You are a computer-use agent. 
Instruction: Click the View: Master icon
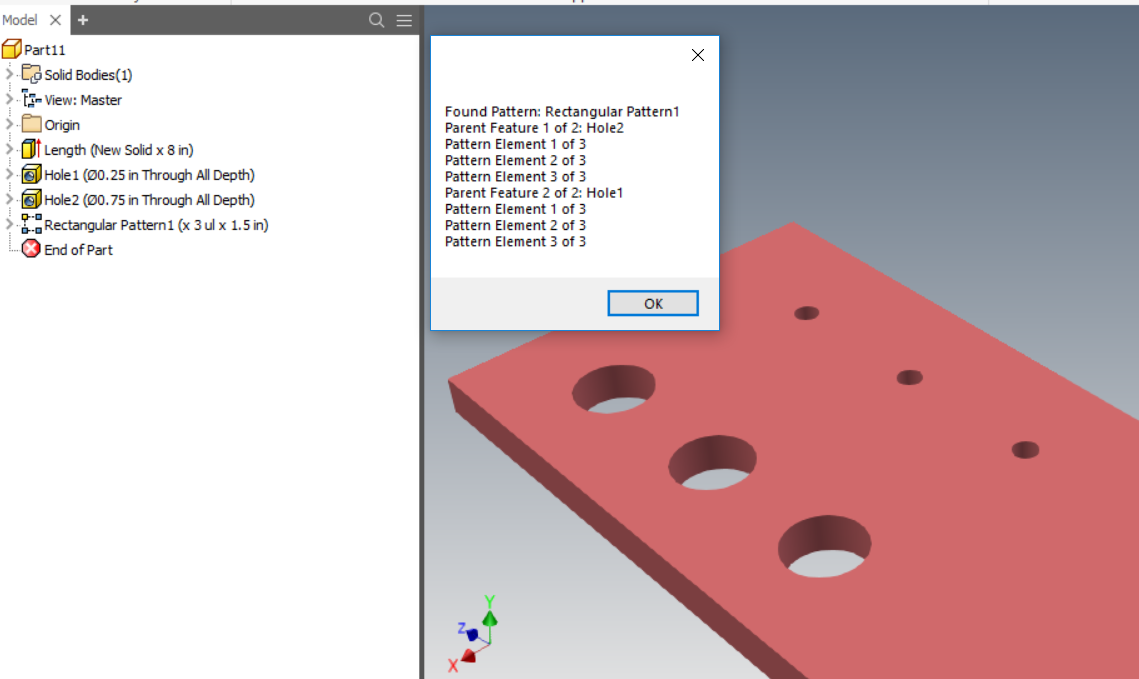click(31, 99)
